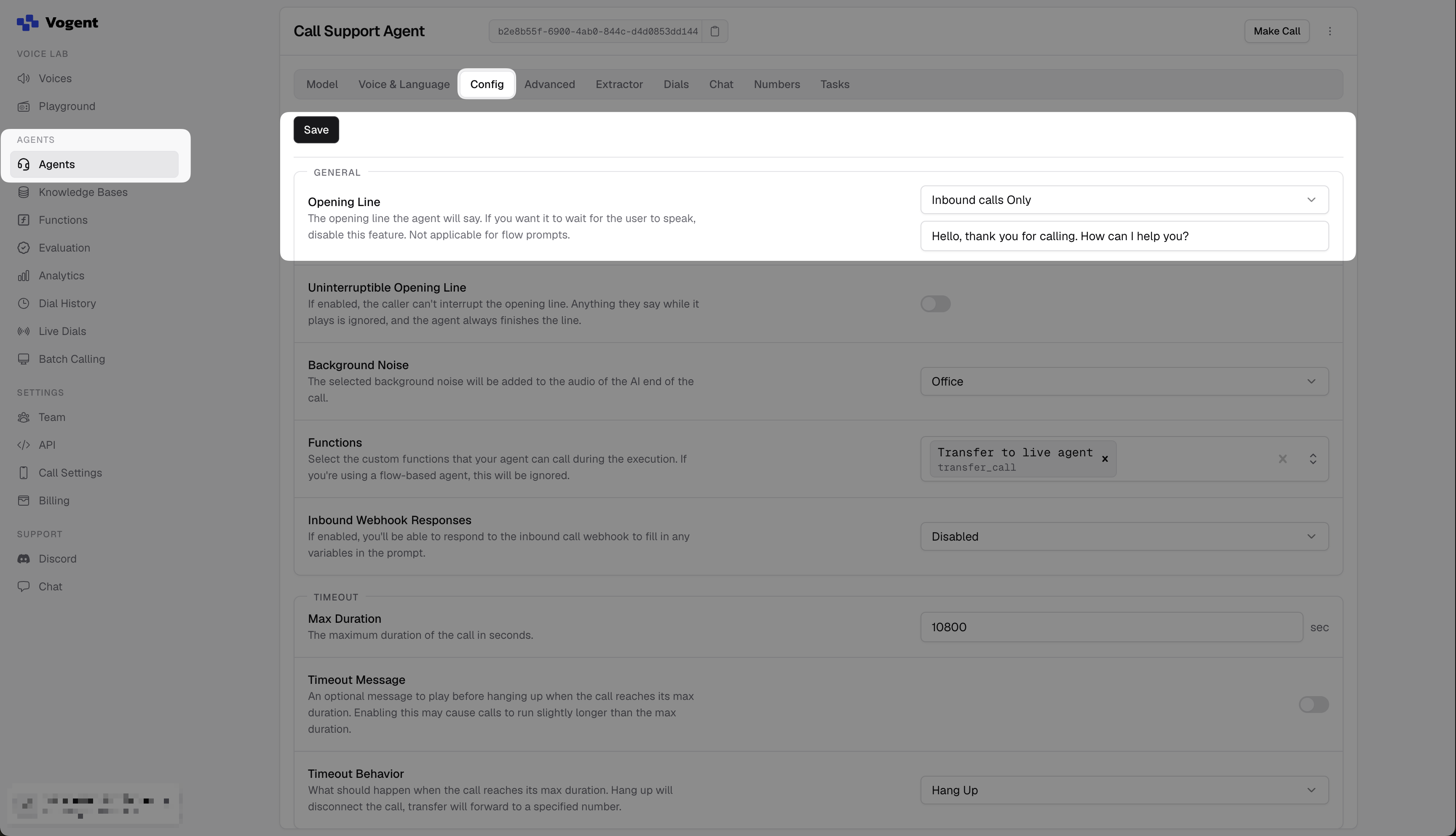Click the opening line text field

point(1124,236)
